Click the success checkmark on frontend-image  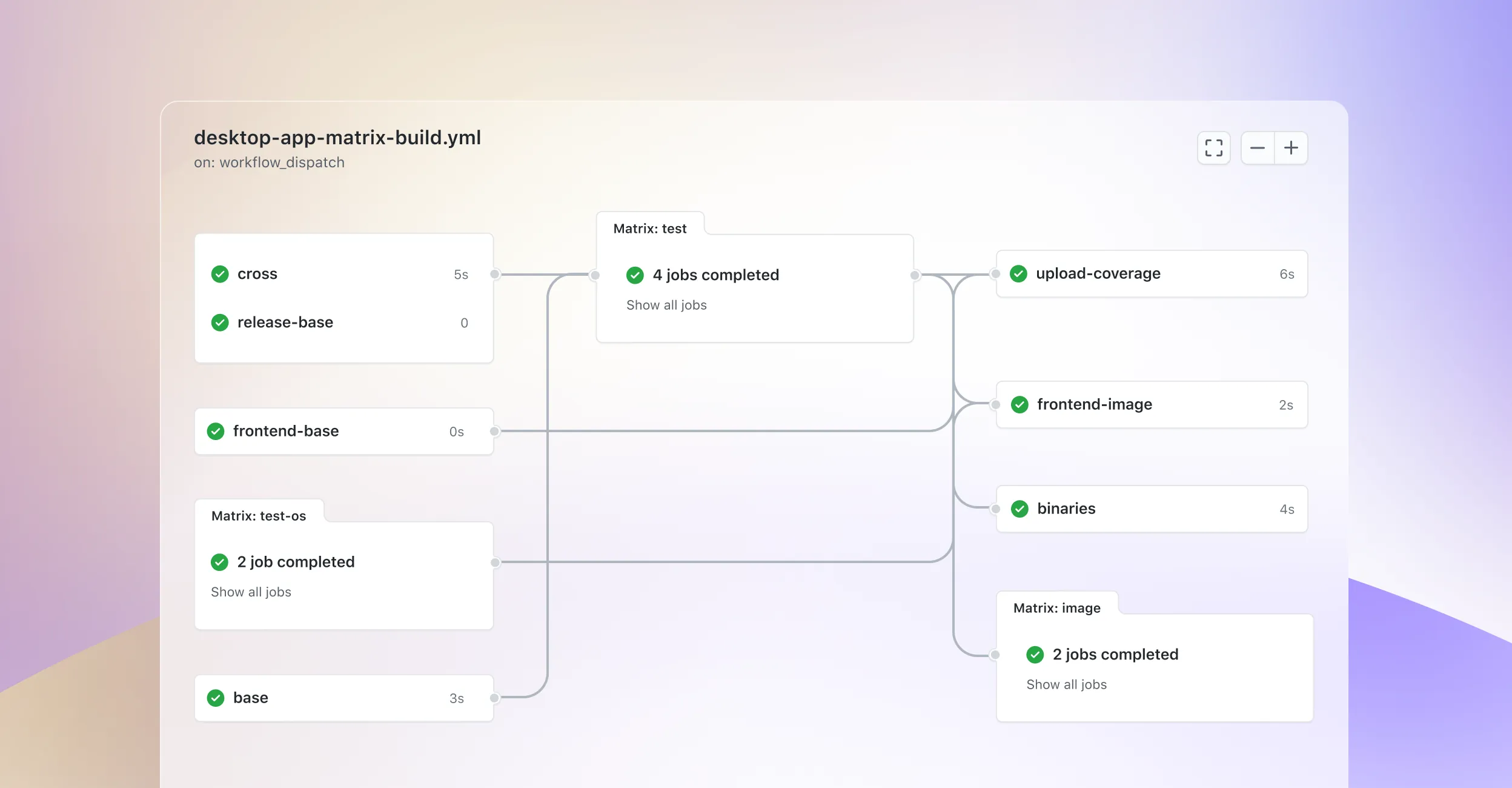[x=1021, y=404]
